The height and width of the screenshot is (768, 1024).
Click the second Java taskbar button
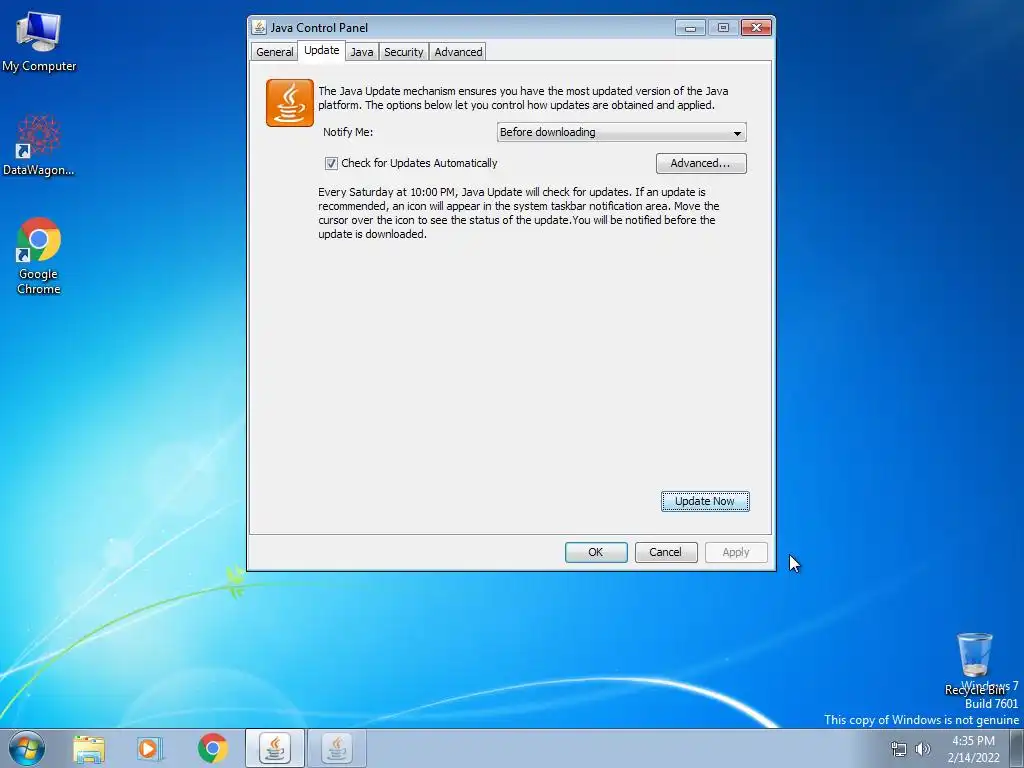point(337,748)
